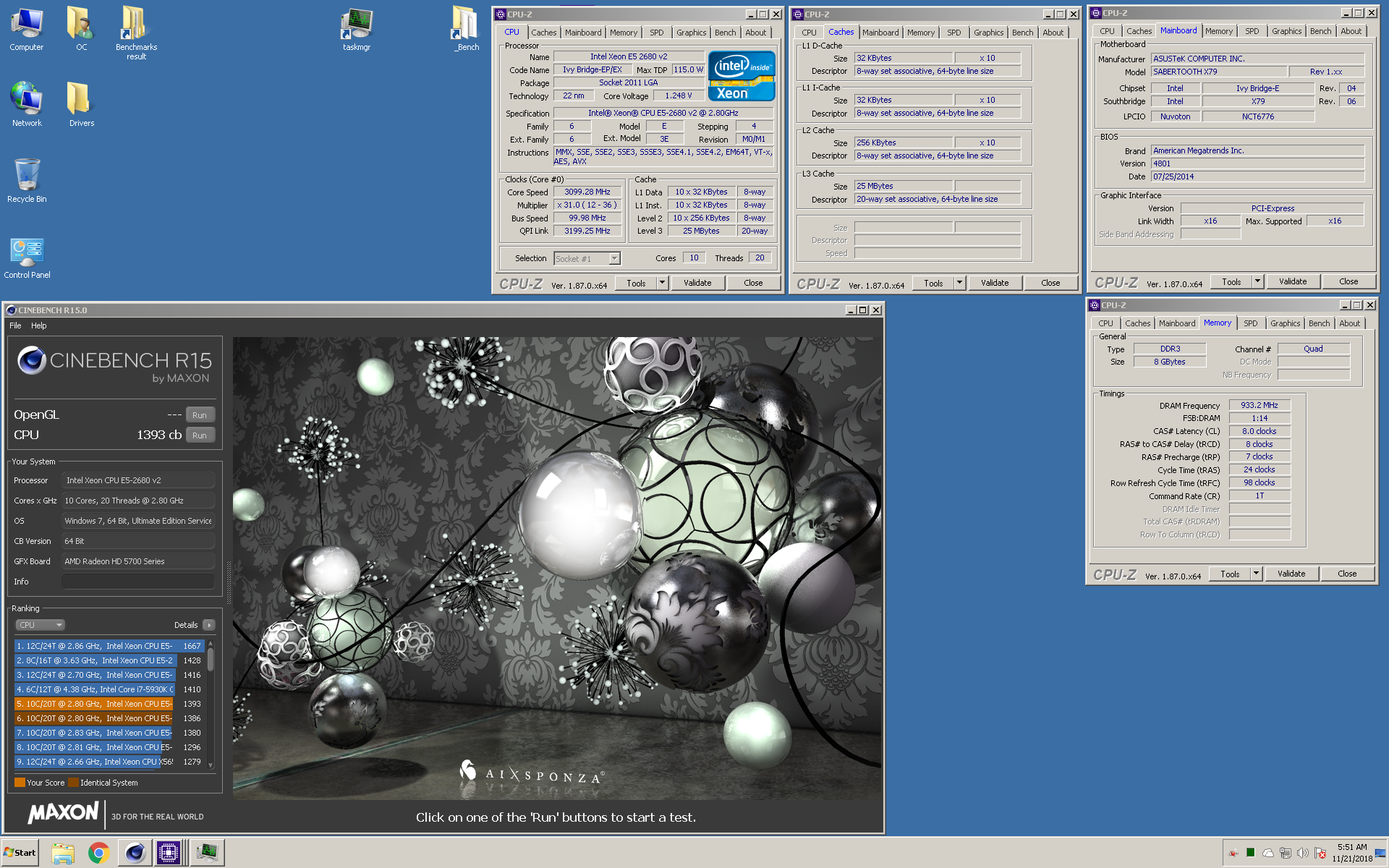This screenshot has height=868, width=1389.
Task: Click Validate in Memory CPU-Z window
Action: point(1291,574)
